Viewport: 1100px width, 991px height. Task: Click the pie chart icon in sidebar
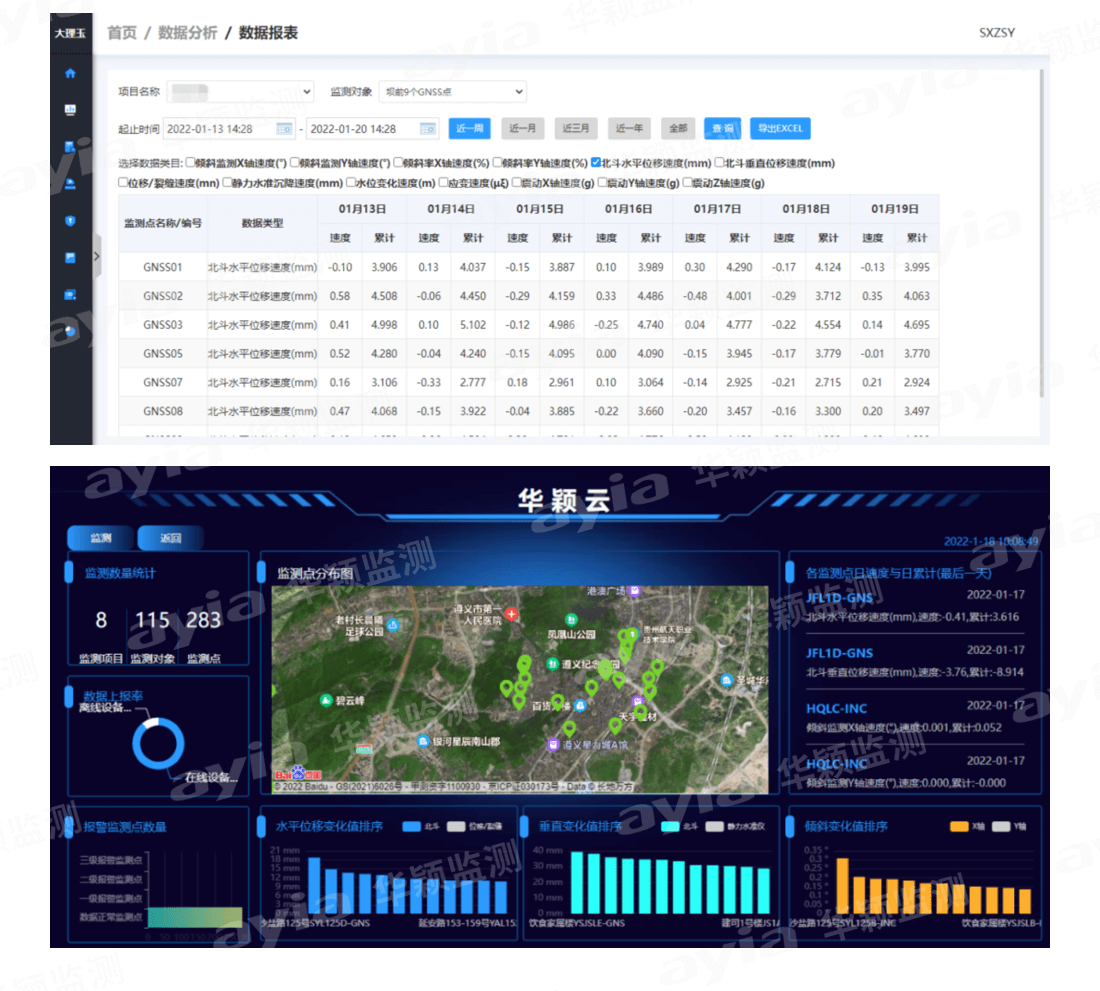click(70, 331)
